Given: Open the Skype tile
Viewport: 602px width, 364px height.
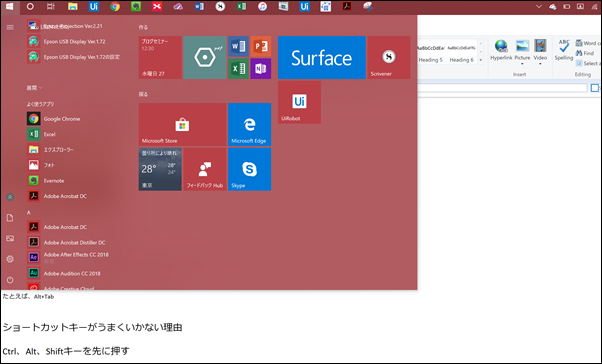Looking at the screenshot, I should (x=250, y=169).
